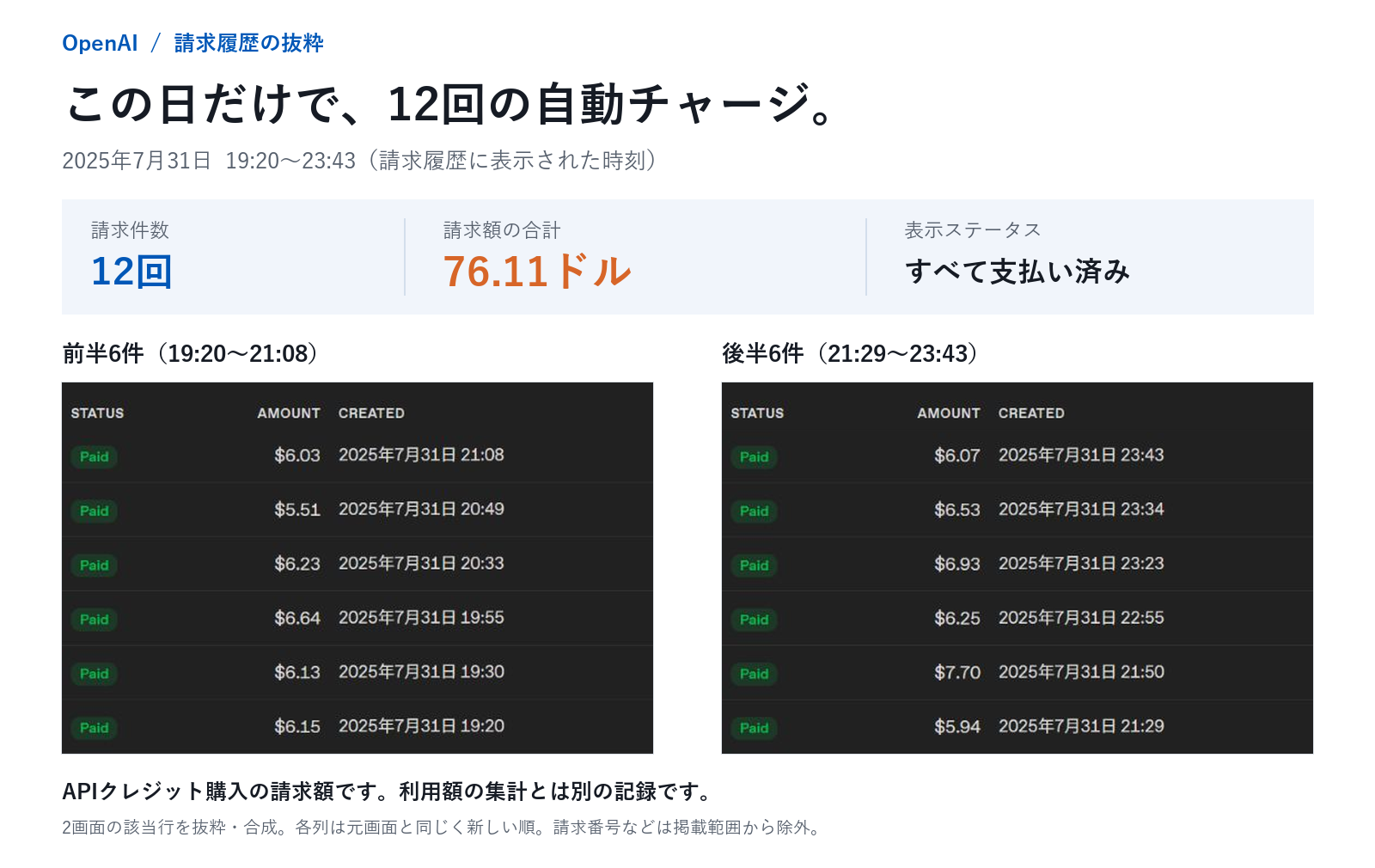
Task: Click the CREATED header in the right table
Action: 1031,413
